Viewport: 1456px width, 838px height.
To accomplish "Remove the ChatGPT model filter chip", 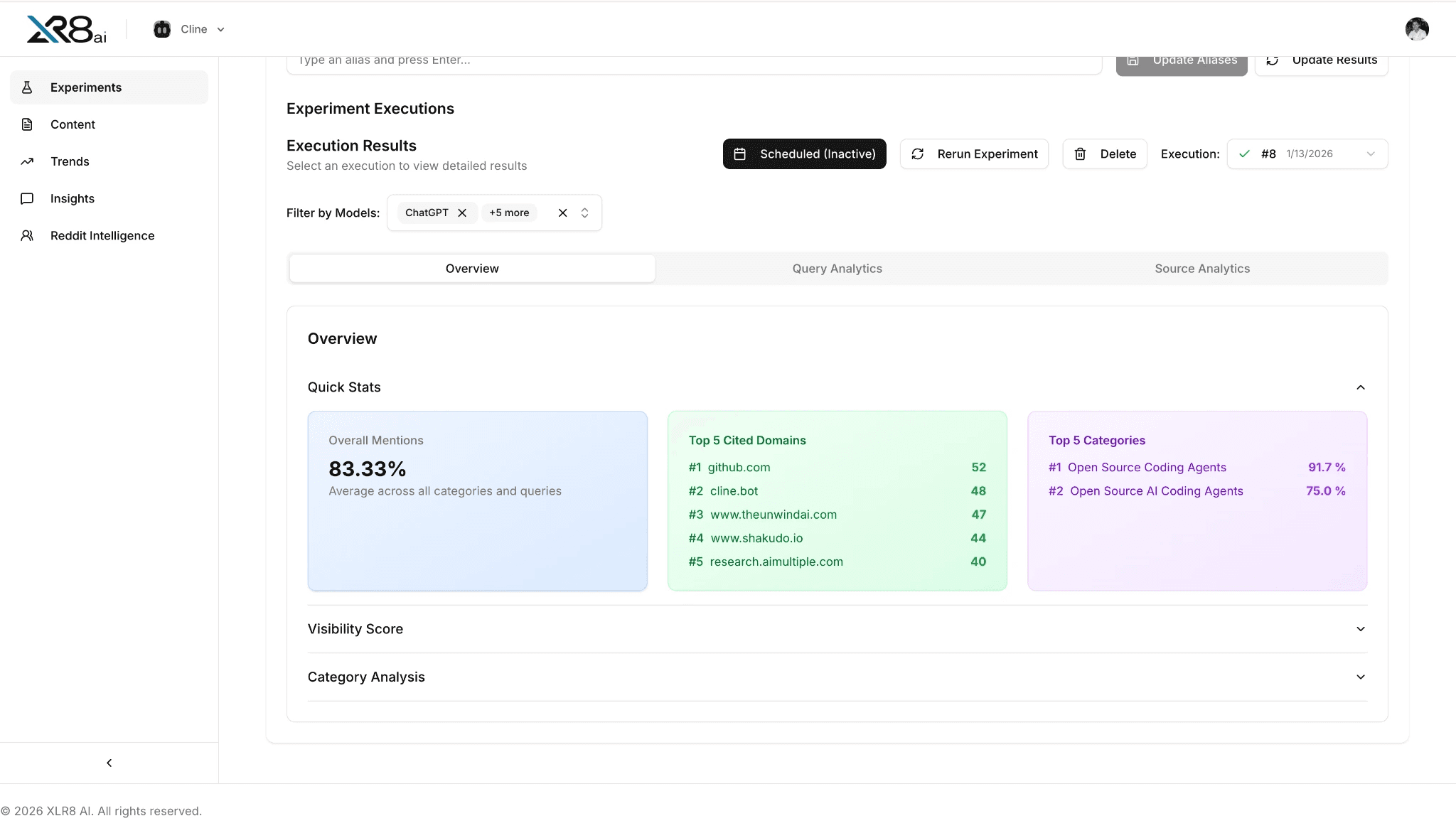I will [462, 213].
